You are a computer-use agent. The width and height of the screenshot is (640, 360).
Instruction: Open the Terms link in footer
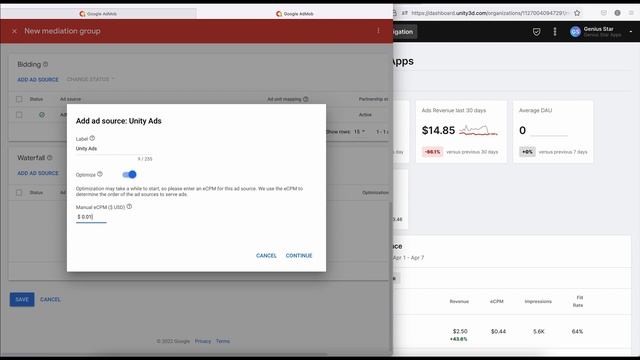click(x=223, y=341)
